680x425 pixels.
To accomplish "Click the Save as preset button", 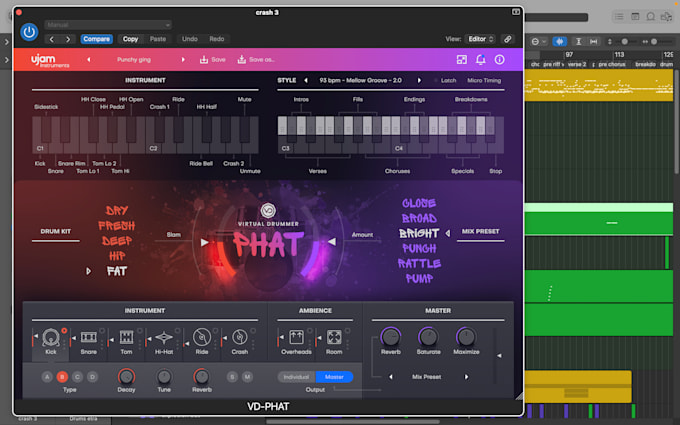I will click(256, 59).
